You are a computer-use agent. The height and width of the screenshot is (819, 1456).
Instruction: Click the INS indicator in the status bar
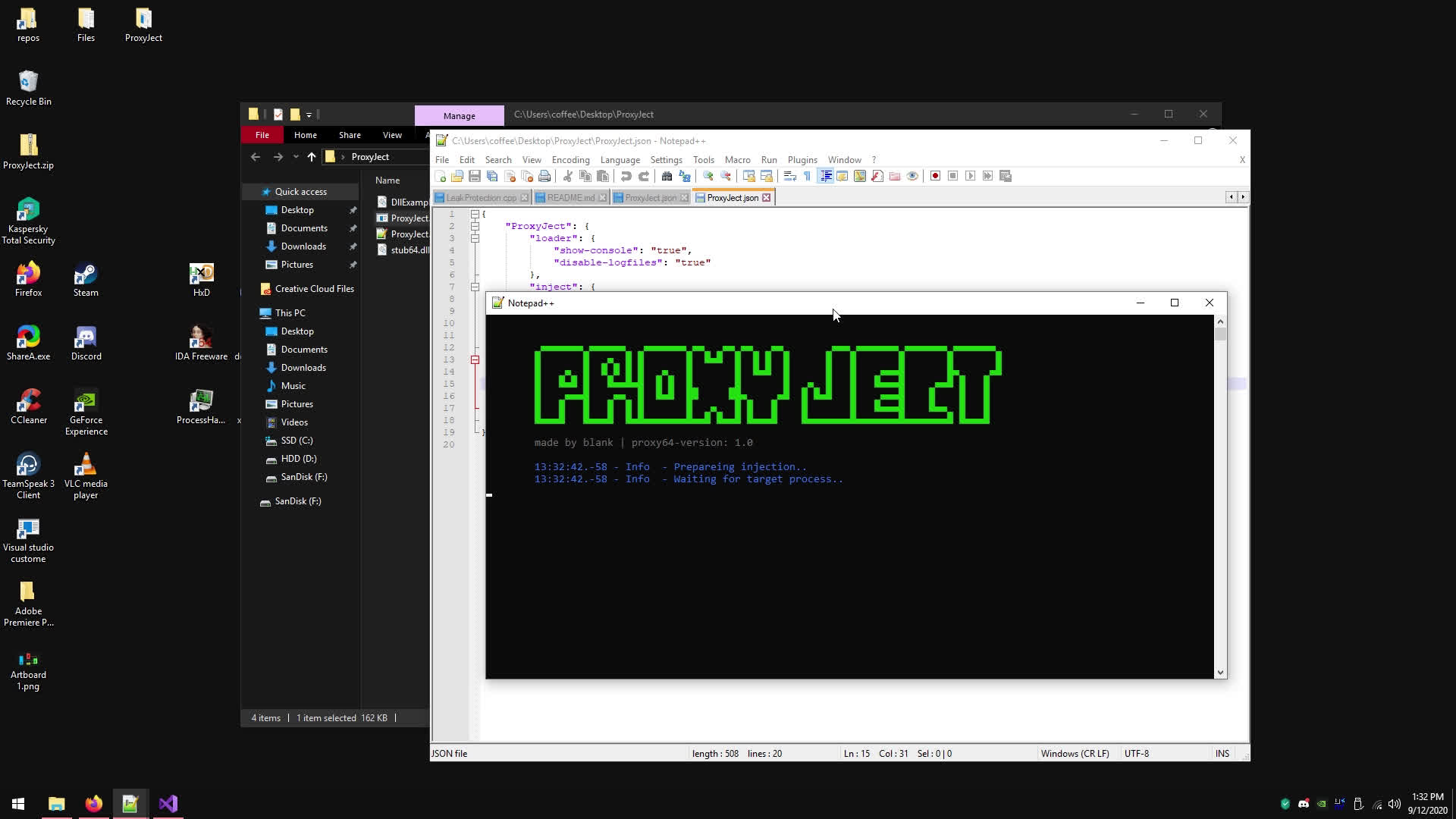pyautogui.click(x=1222, y=753)
